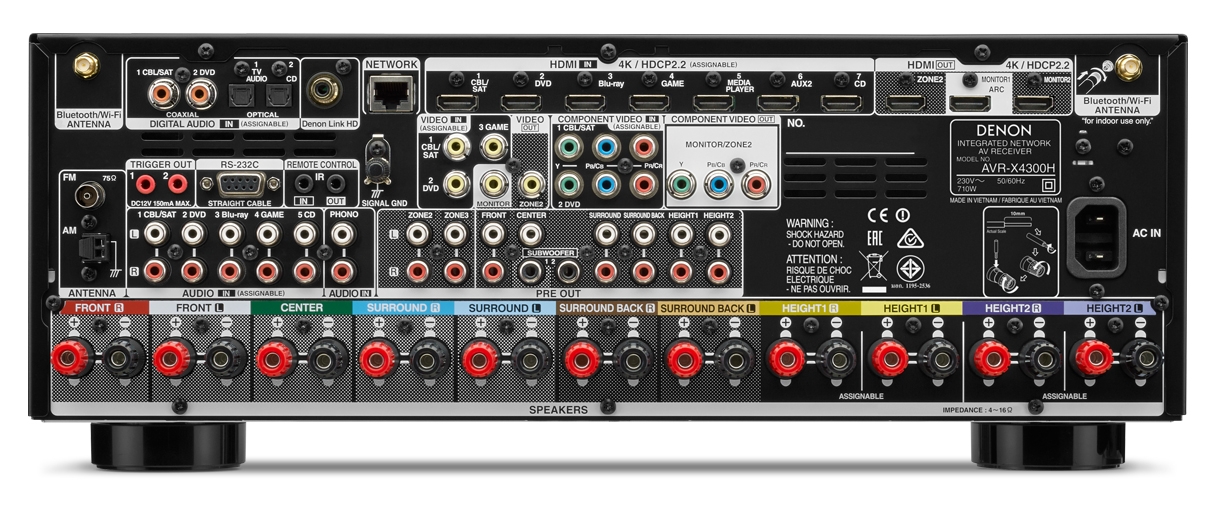Click the REMOTE CONTROL IR IN jack
Viewport: 1213px width, 505px height.
click(302, 184)
